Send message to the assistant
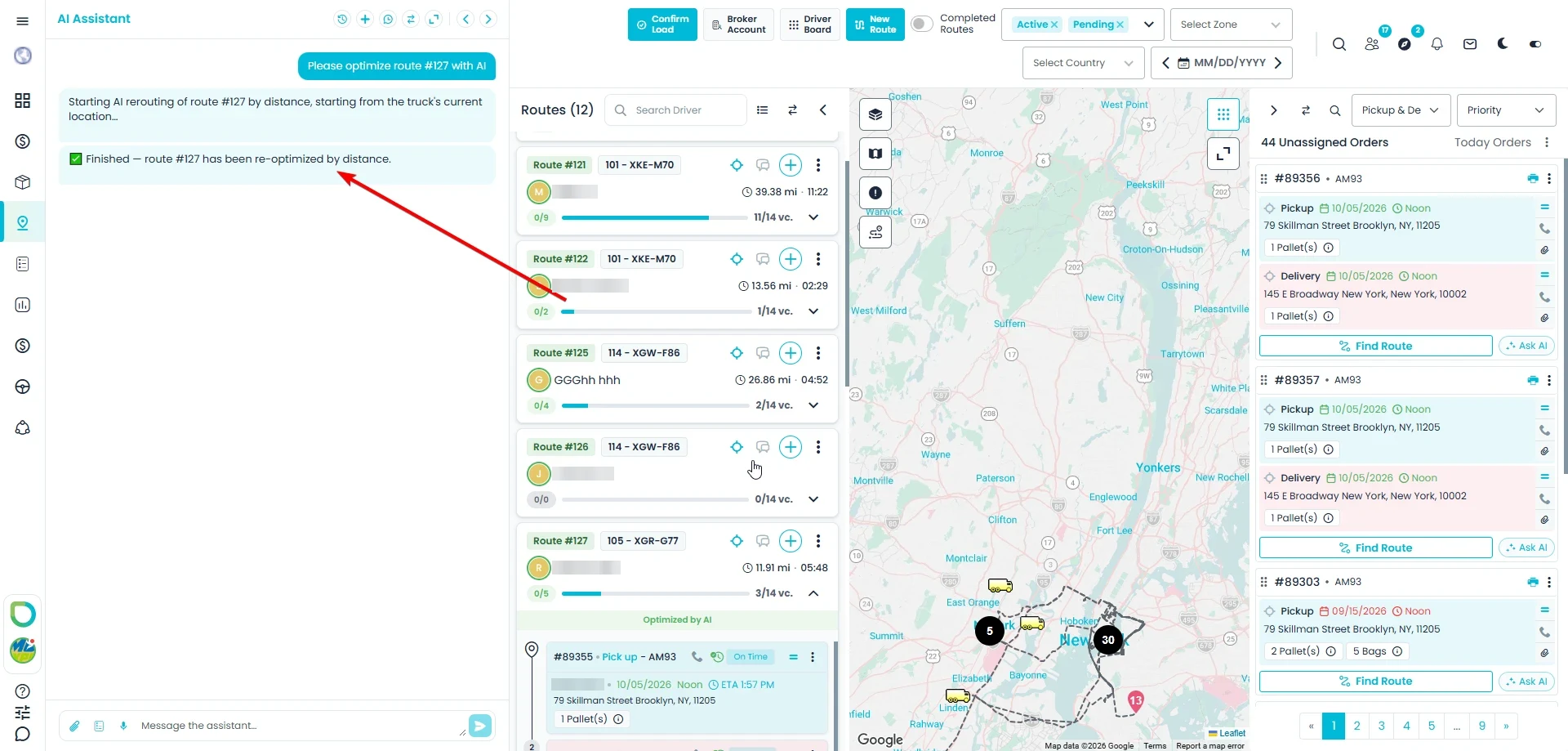 (x=480, y=726)
